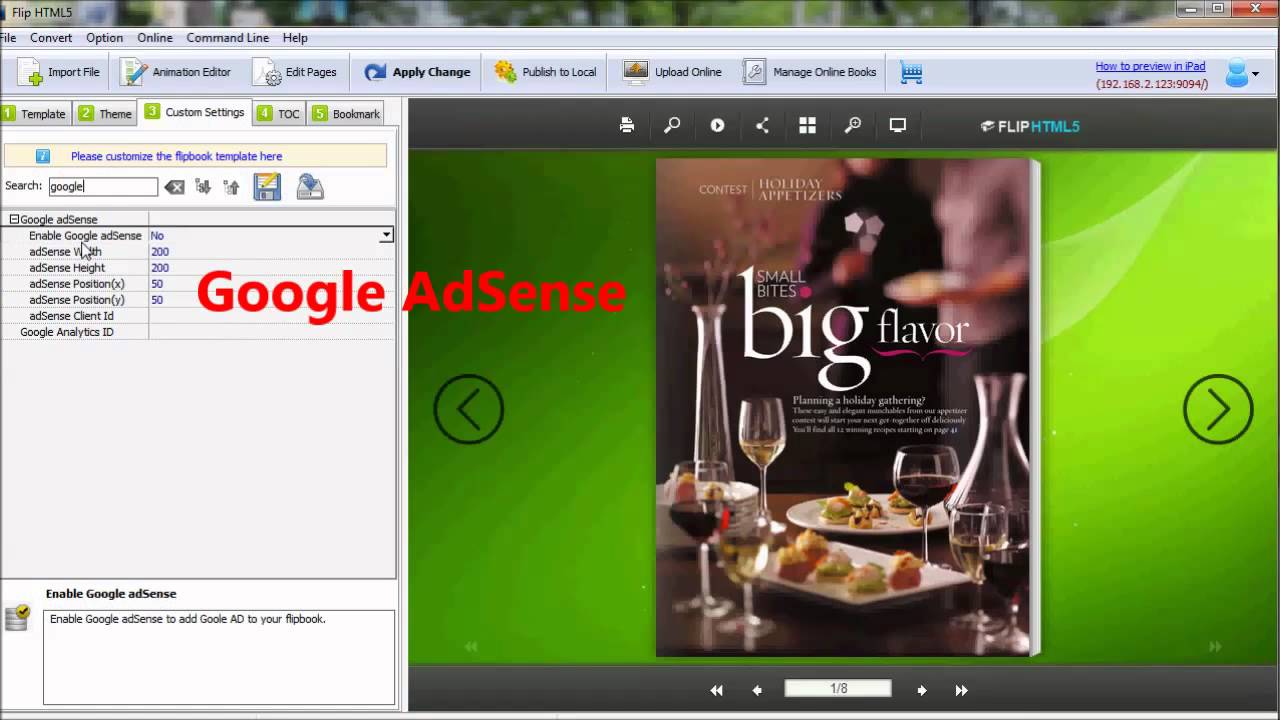
Task: Click the Import File toolbar button
Action: pos(59,73)
